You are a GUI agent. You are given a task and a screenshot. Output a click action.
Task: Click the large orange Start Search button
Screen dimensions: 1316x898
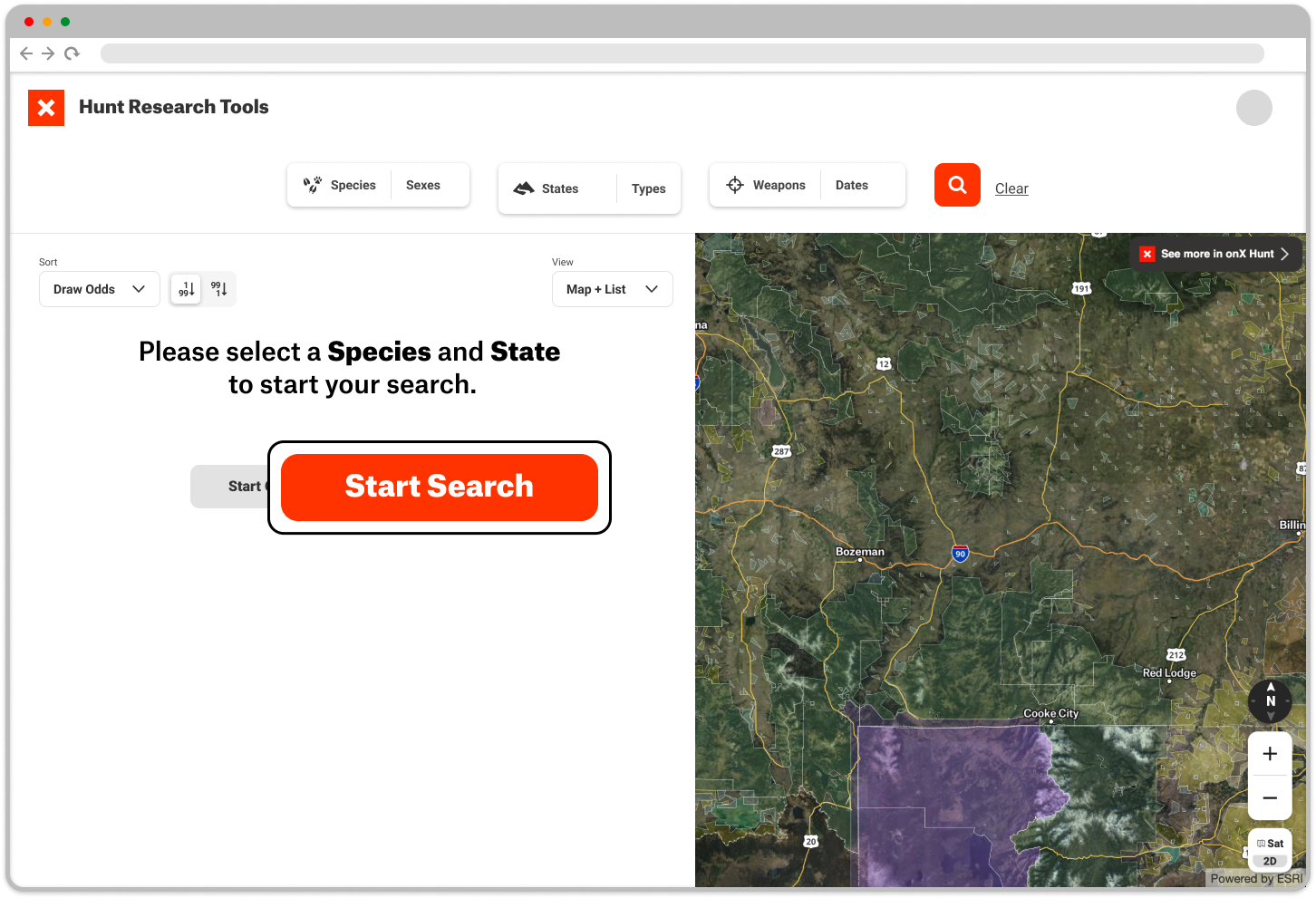[440, 488]
